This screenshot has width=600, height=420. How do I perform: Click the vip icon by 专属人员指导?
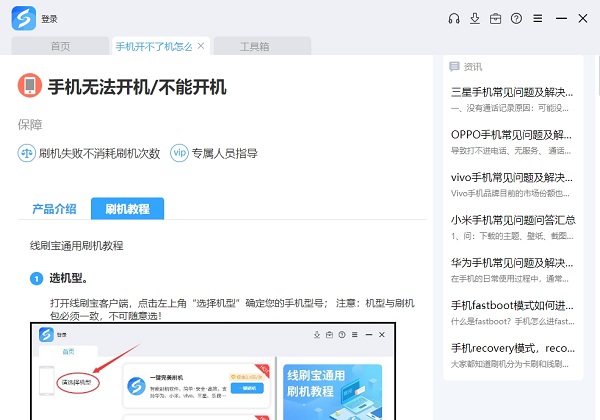click(179, 153)
